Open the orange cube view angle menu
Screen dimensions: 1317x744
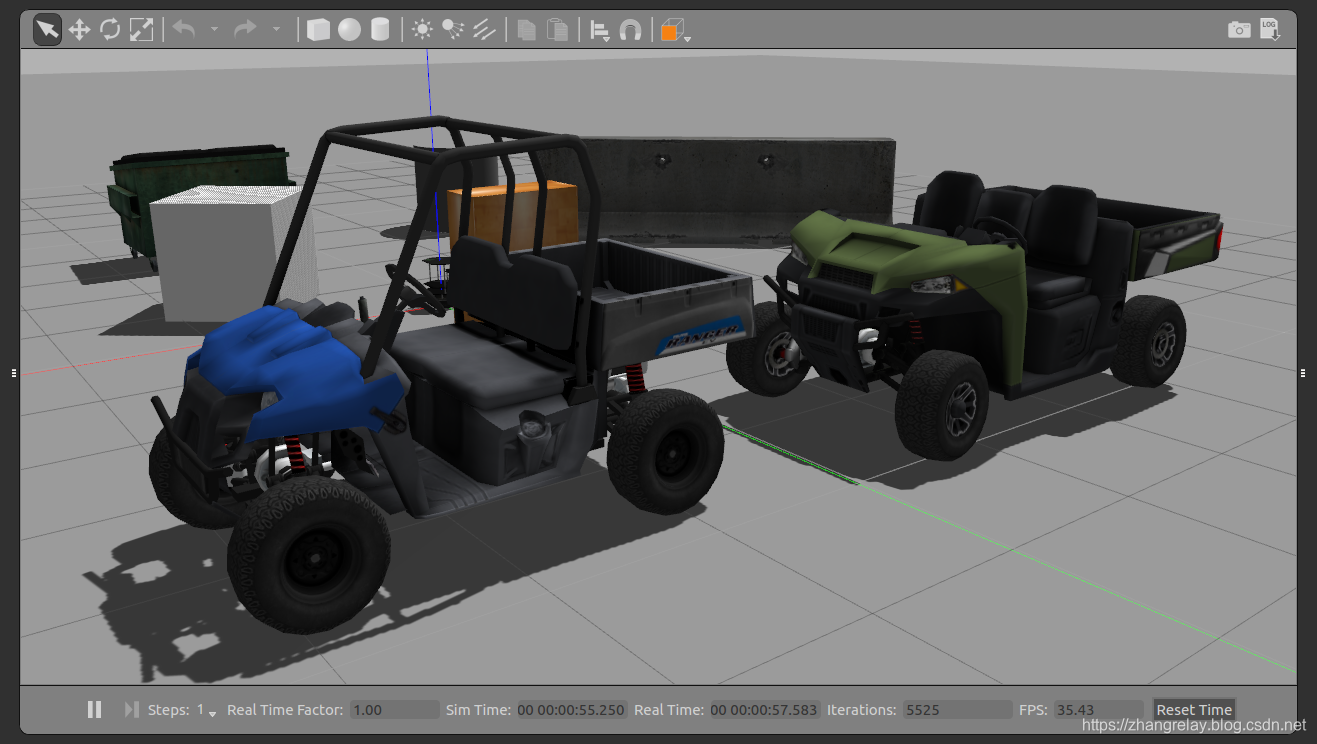tap(675, 31)
